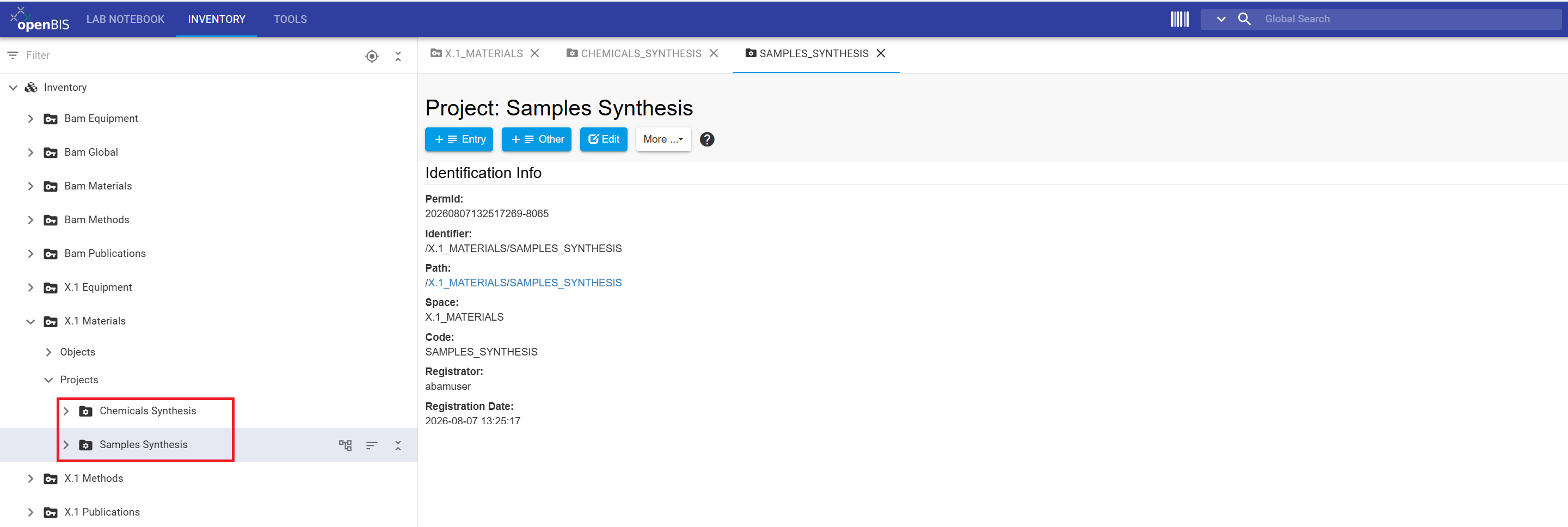Viewport: 1568px width, 527px height.
Task: Select the X.1 Methods tree item
Action: [x=94, y=479]
